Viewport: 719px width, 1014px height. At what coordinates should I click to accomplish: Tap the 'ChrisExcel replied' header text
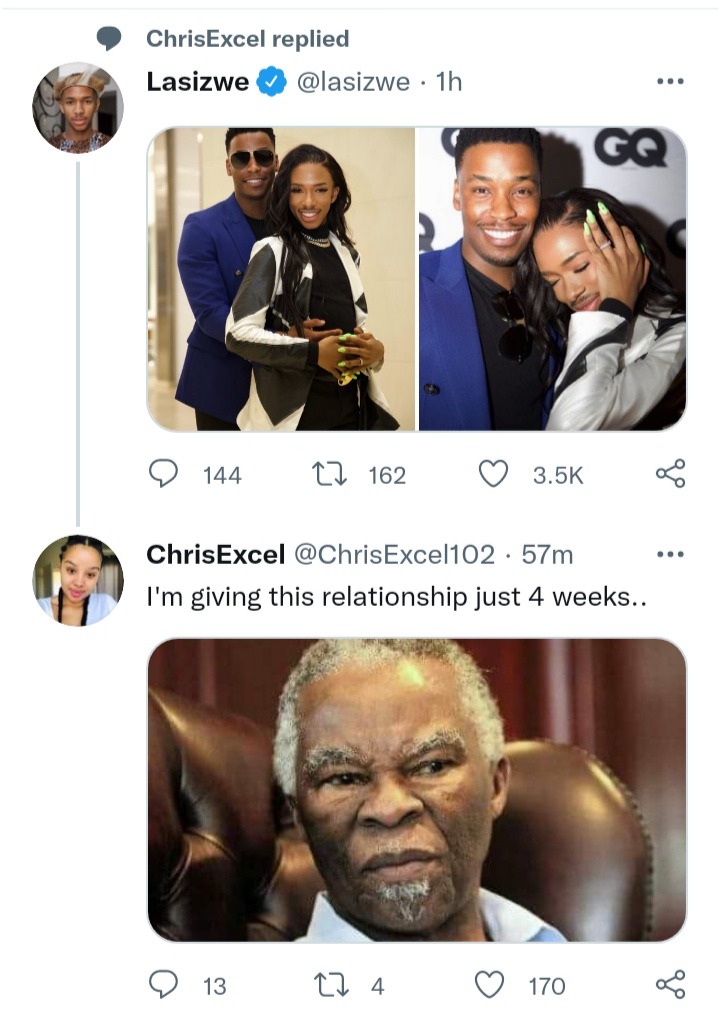248,39
